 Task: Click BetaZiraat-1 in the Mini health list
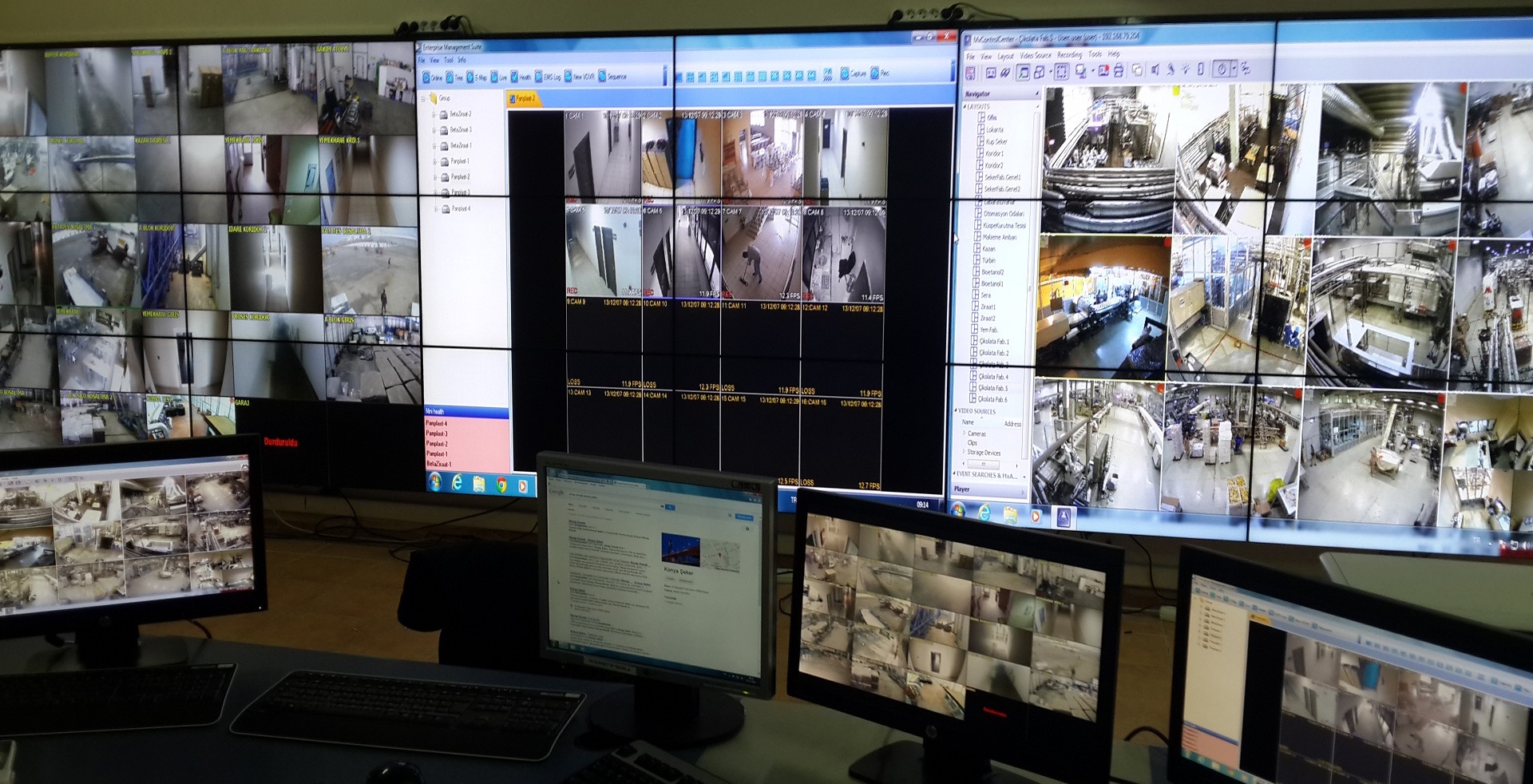439,464
